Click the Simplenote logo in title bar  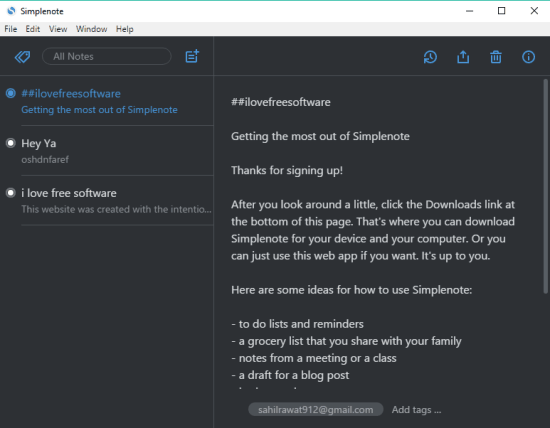click(x=11, y=11)
